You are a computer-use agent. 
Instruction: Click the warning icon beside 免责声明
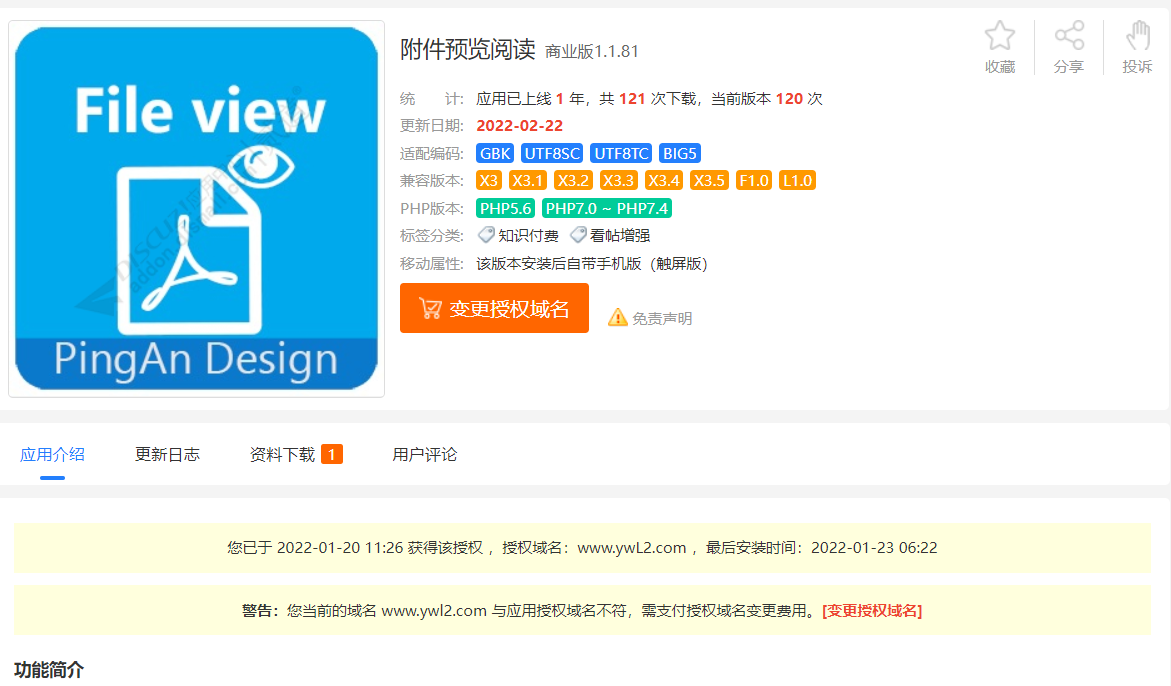tap(618, 318)
